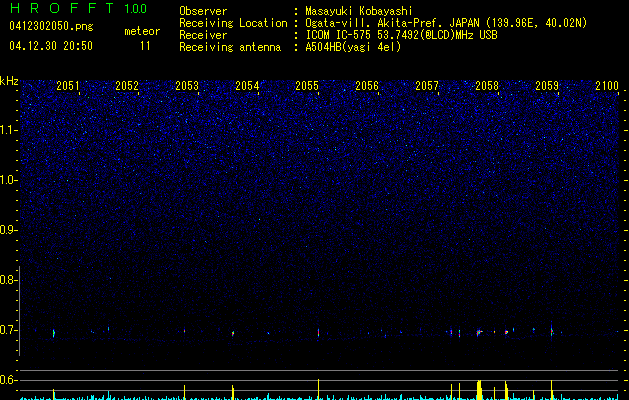
Task: Click the Receiving Location label
Action: click(233, 23)
